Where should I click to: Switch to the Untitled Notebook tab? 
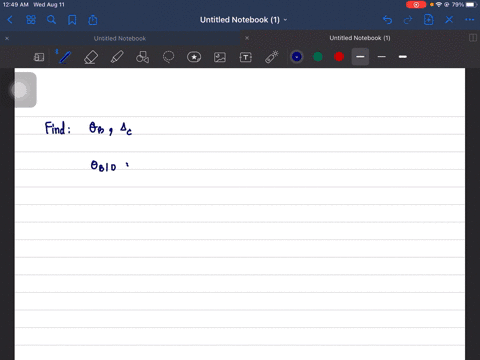point(120,38)
